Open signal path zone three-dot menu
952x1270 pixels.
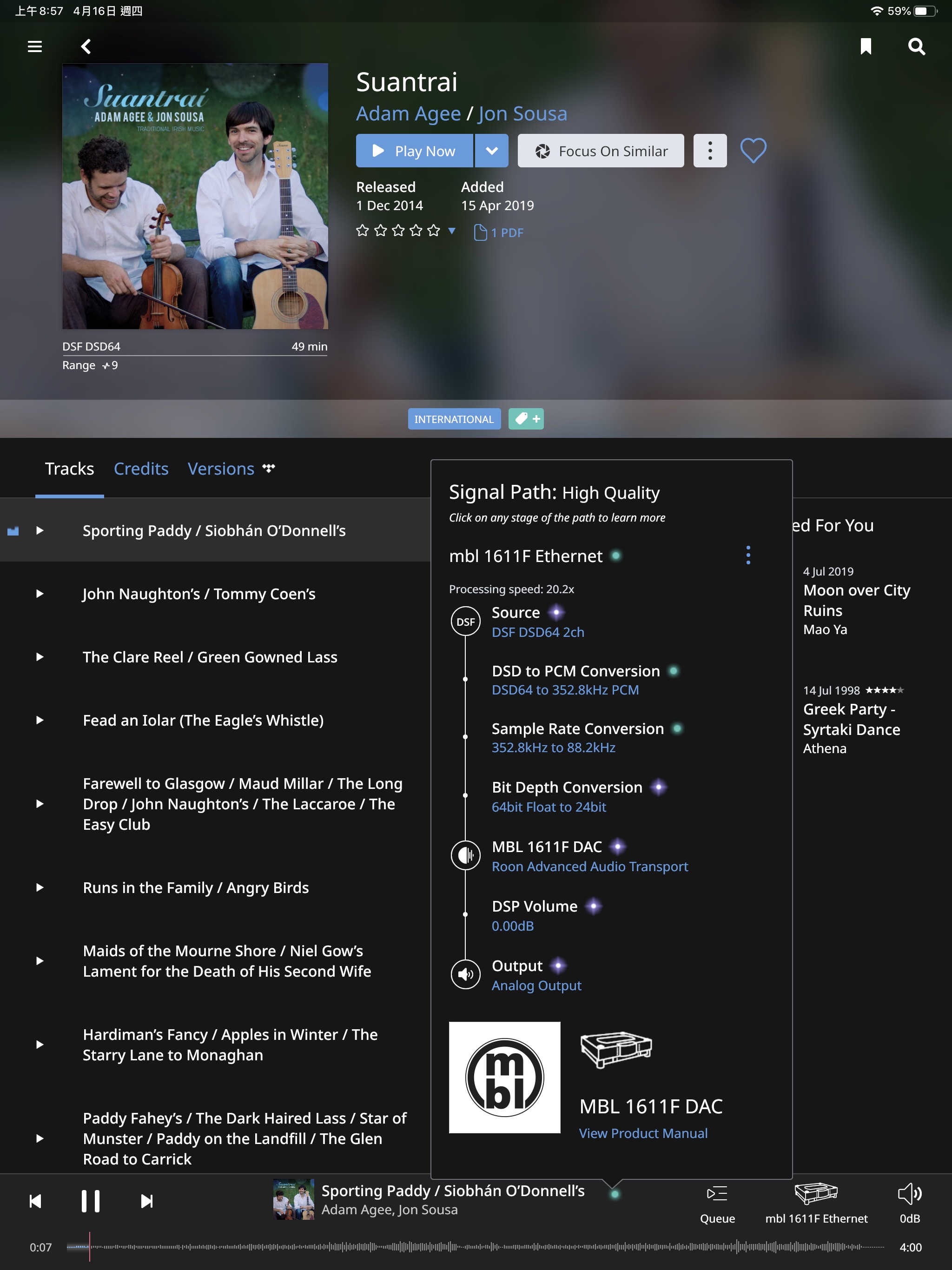pos(747,555)
